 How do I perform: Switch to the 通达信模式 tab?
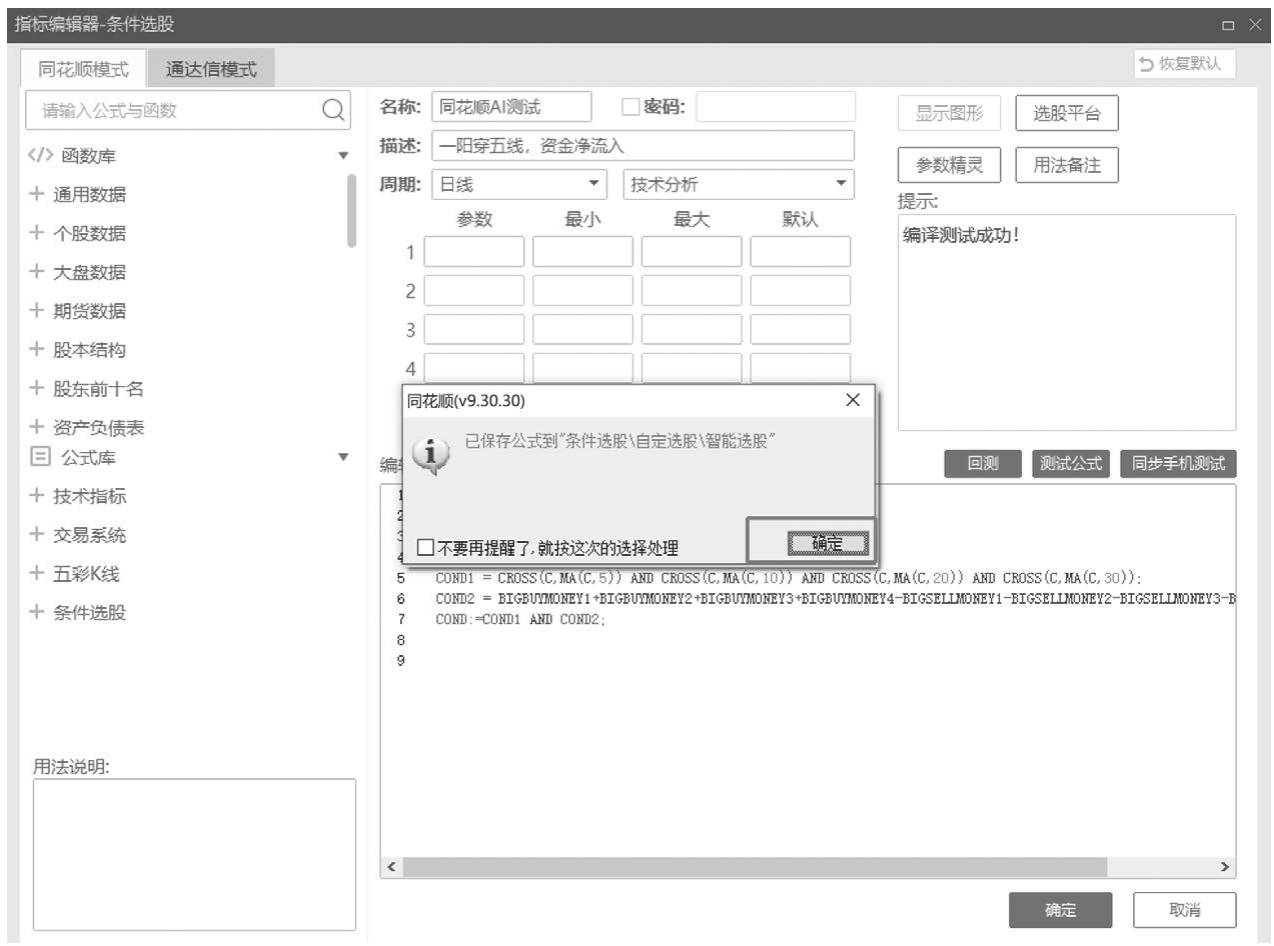tap(211, 69)
